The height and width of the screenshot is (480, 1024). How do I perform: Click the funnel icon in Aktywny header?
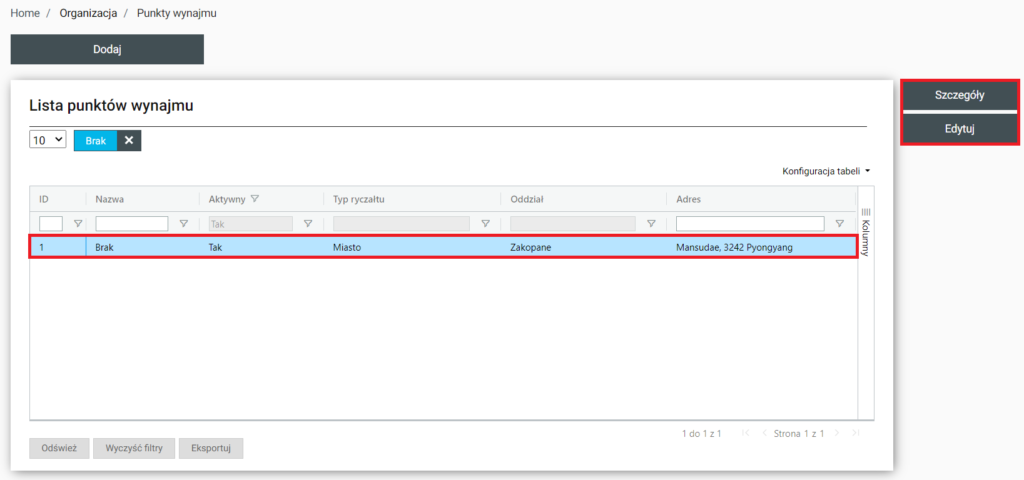[255, 199]
